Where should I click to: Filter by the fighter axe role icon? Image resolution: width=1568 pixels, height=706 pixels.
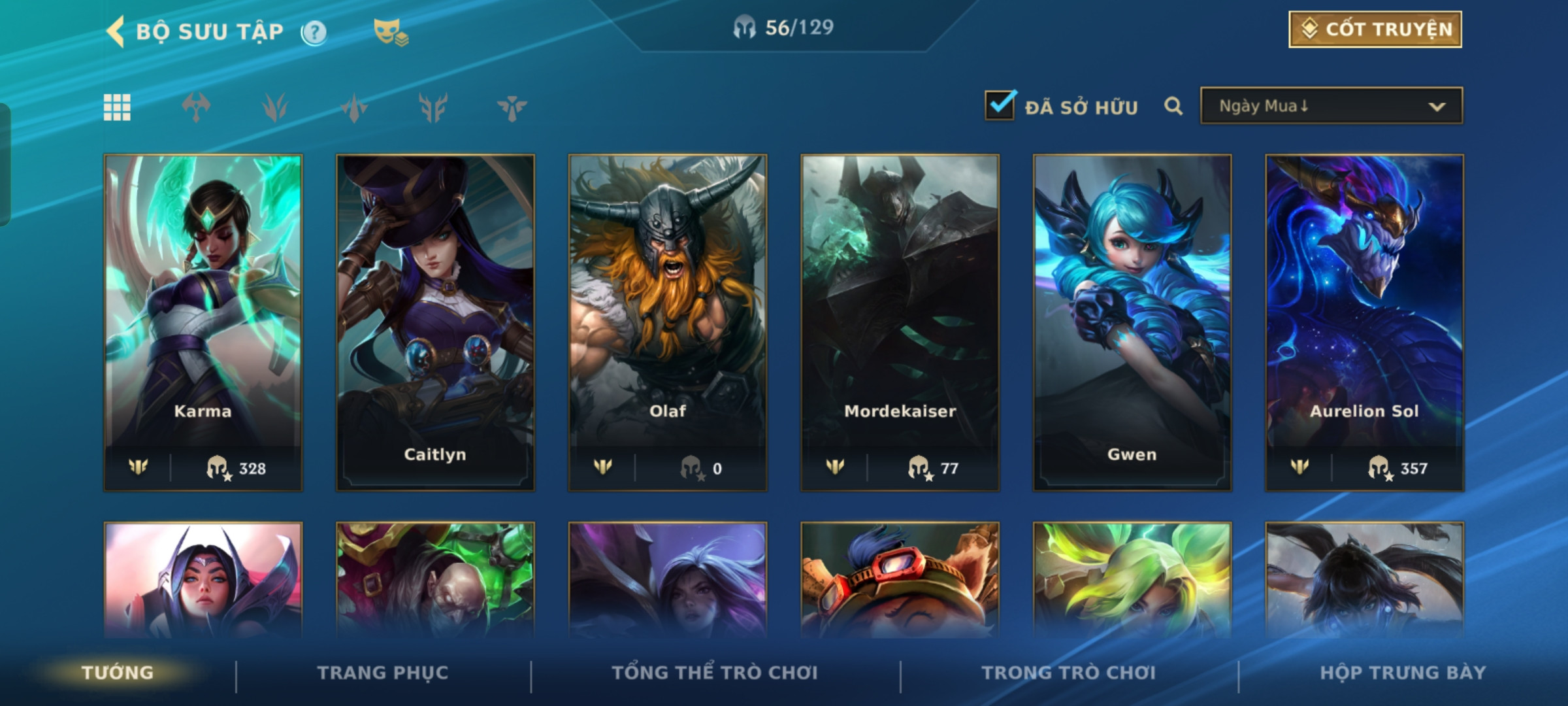click(196, 107)
